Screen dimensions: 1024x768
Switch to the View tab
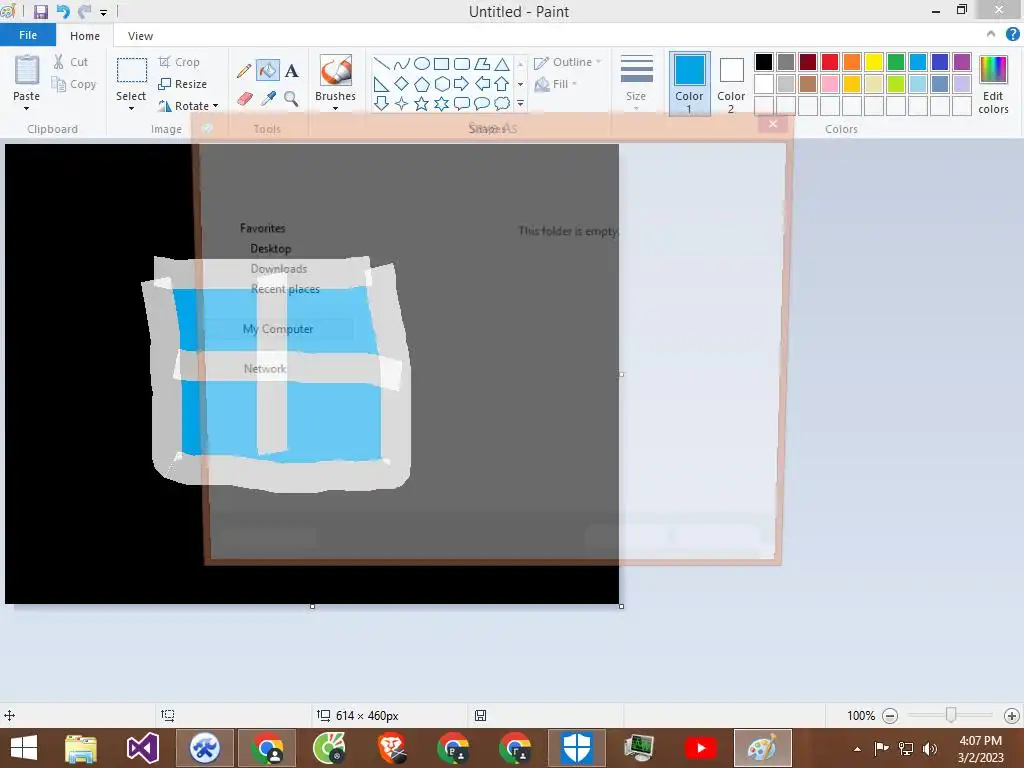[x=140, y=36]
